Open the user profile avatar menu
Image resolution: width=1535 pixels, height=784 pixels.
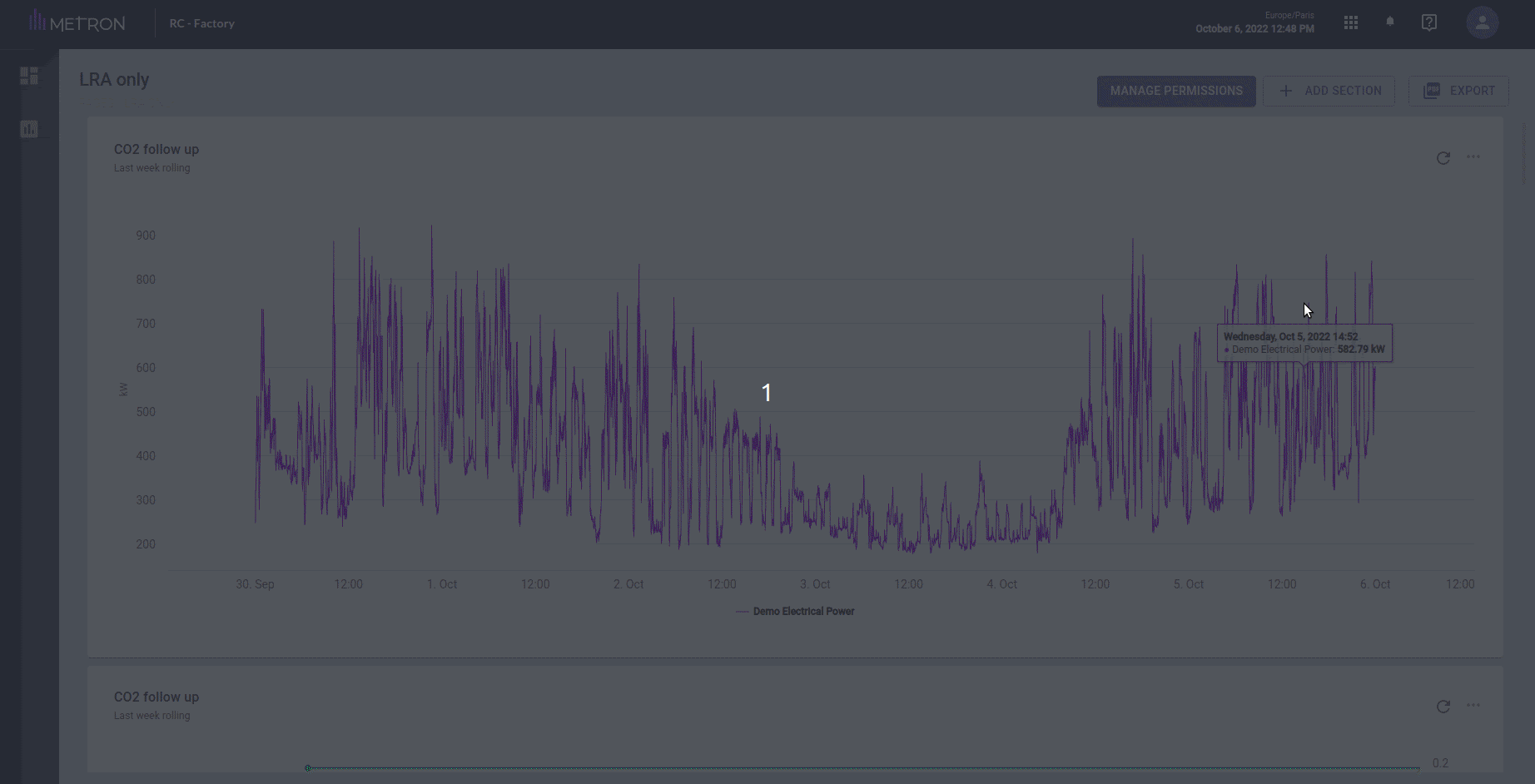coord(1482,23)
